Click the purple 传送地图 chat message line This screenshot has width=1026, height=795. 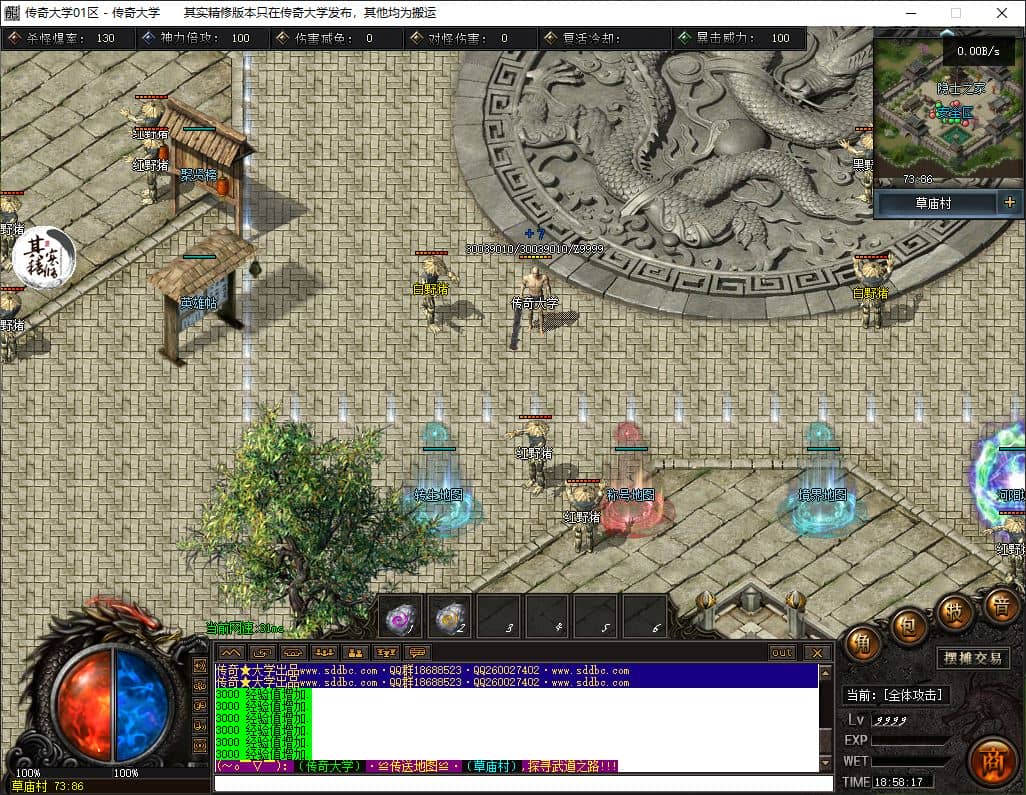coord(416,766)
